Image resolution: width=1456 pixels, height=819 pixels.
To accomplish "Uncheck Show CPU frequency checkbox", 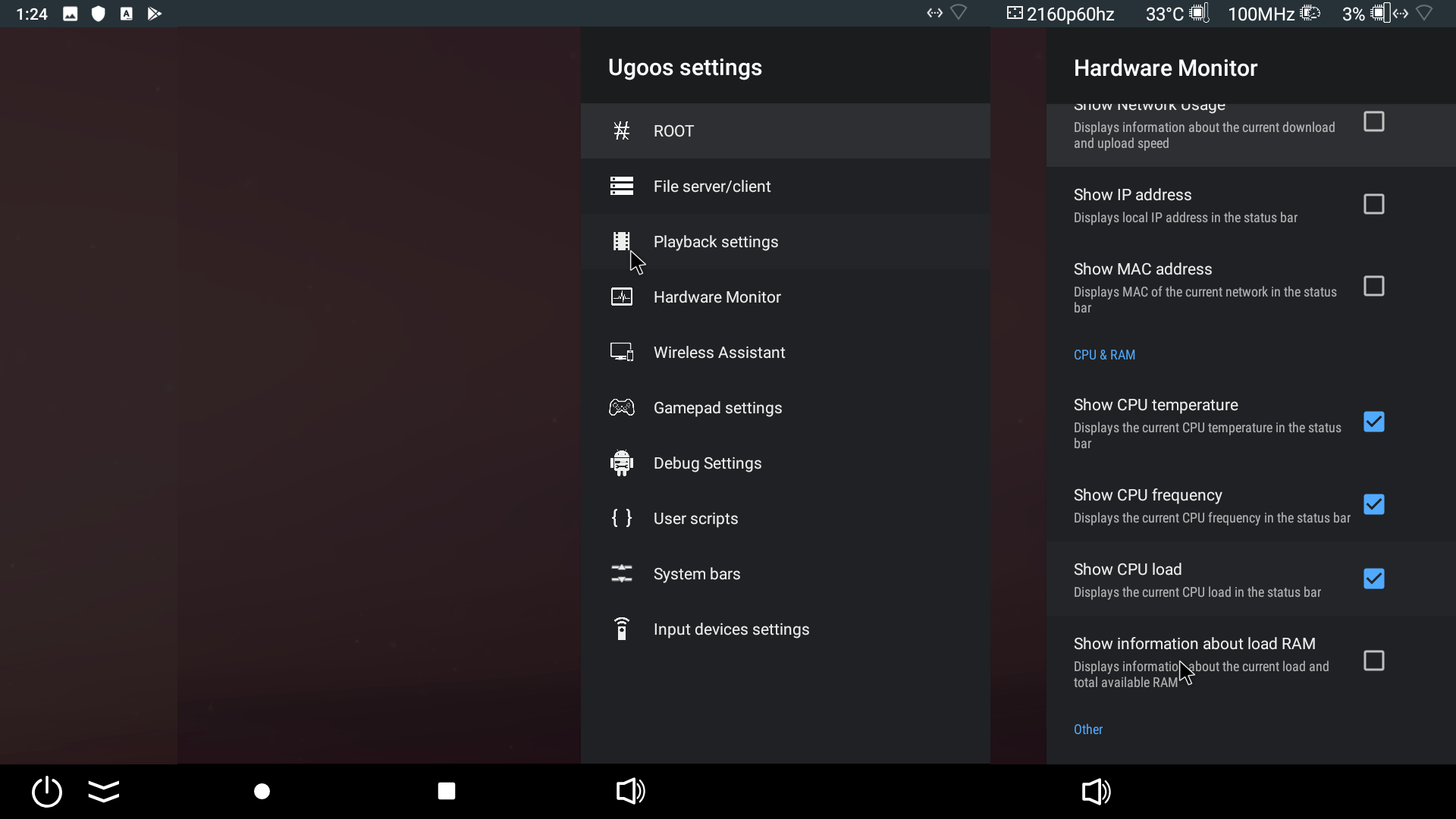I will click(1373, 504).
